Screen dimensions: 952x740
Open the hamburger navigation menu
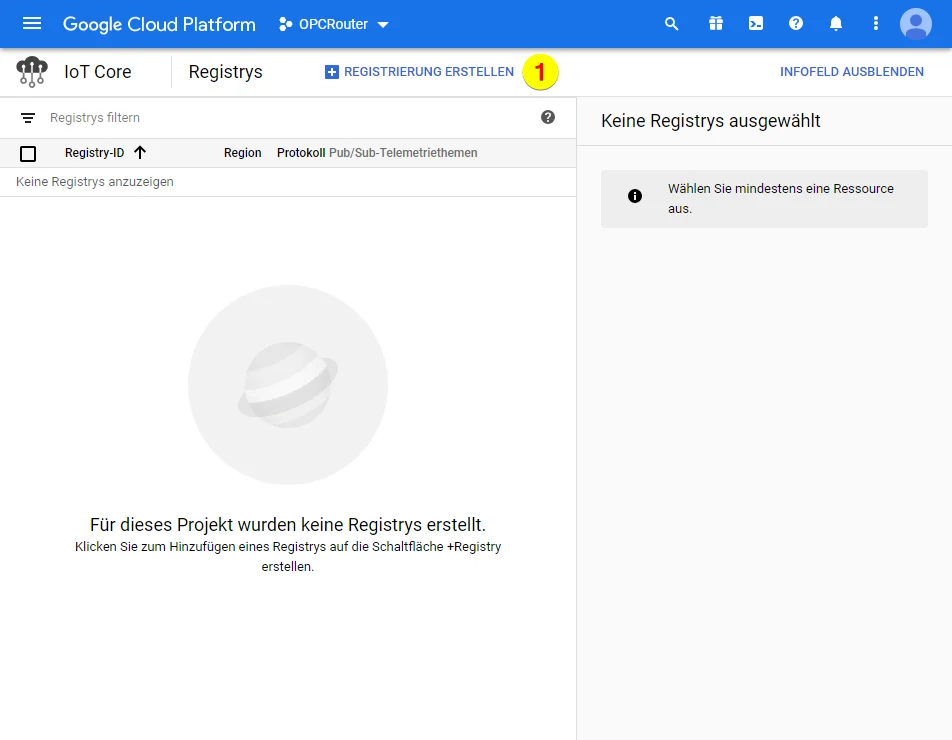click(x=32, y=24)
